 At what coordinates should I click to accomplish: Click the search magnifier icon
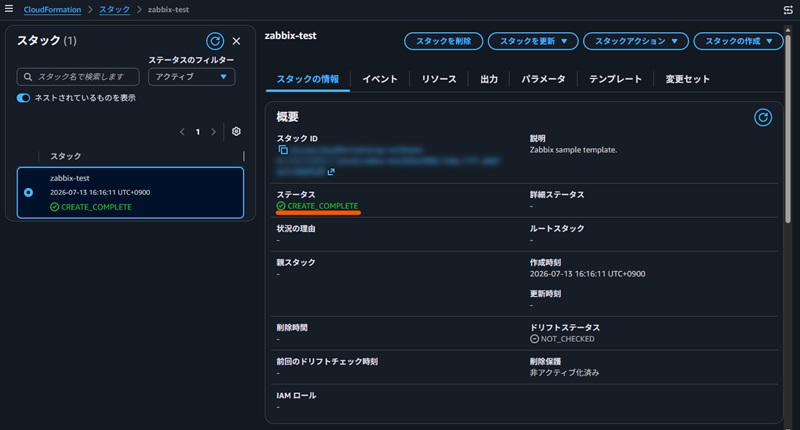(x=28, y=77)
